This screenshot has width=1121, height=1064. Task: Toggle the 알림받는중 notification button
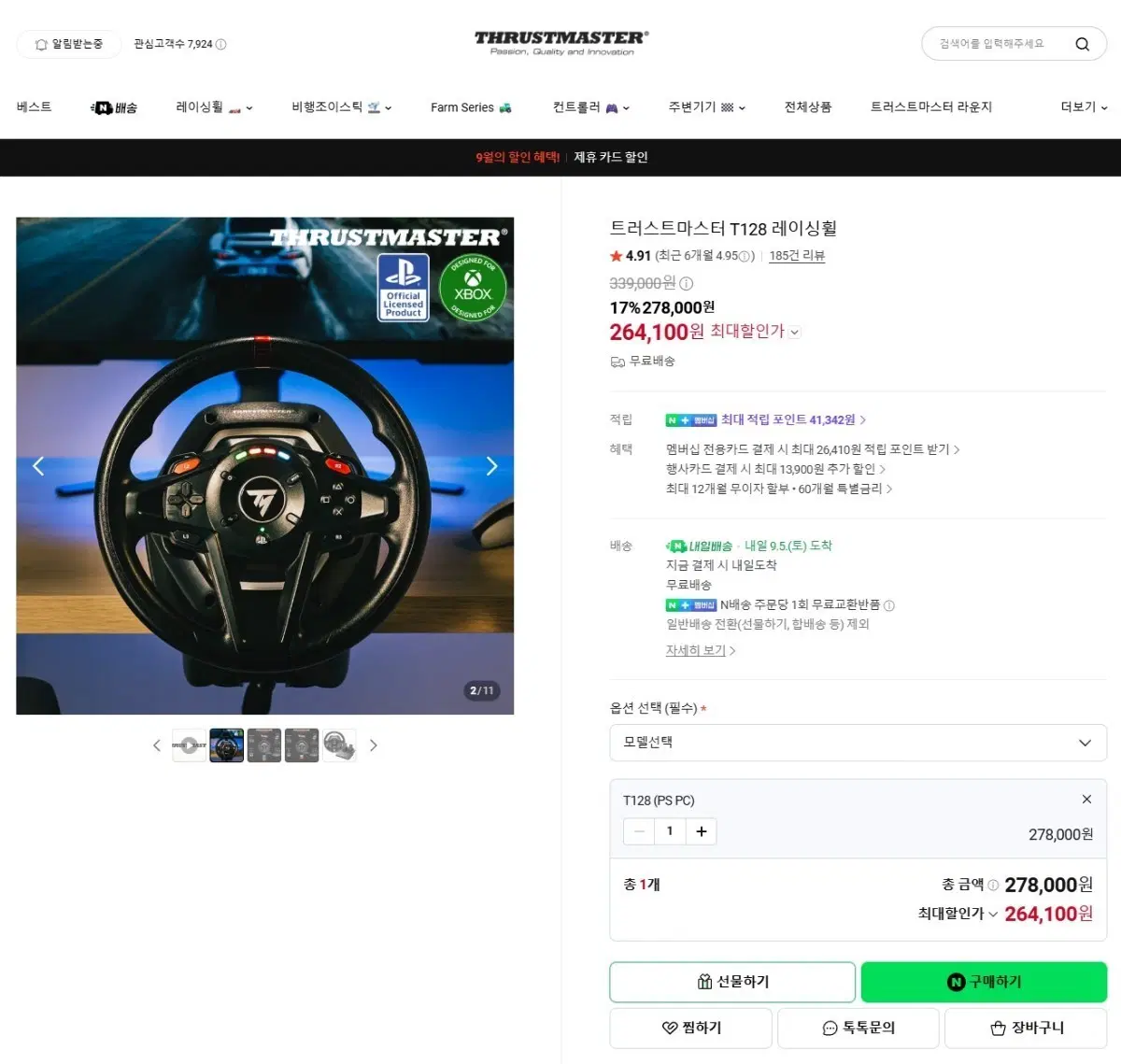(x=69, y=44)
